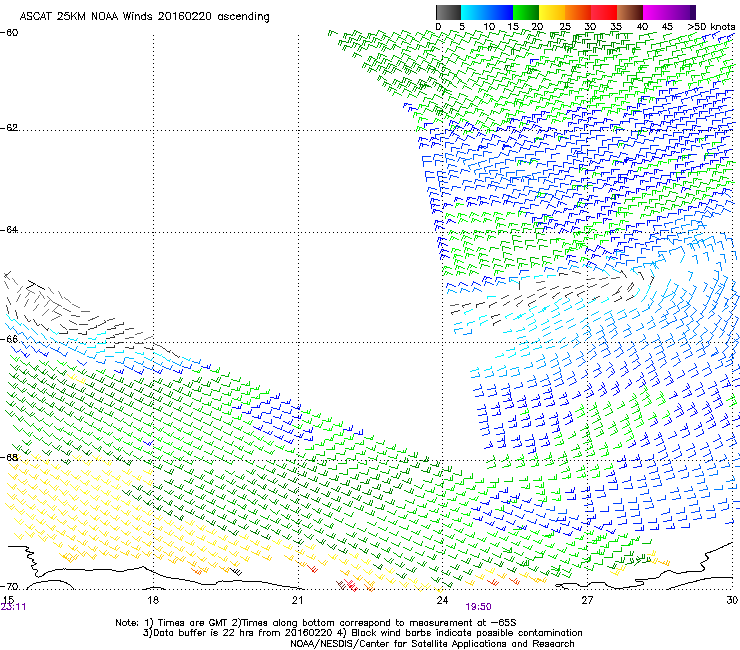Image resolution: width=740 pixels, height=650 pixels.
Task: Click the yellow 20–25 knots legend swatch
Action: tap(552, 12)
